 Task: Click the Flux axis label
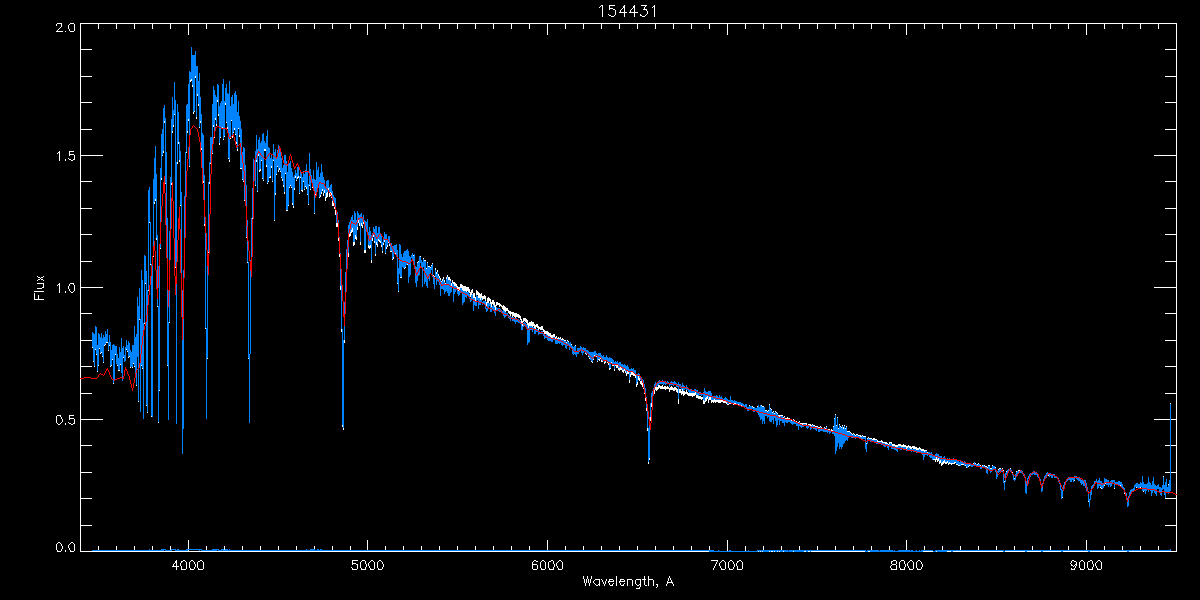pyautogui.click(x=39, y=288)
